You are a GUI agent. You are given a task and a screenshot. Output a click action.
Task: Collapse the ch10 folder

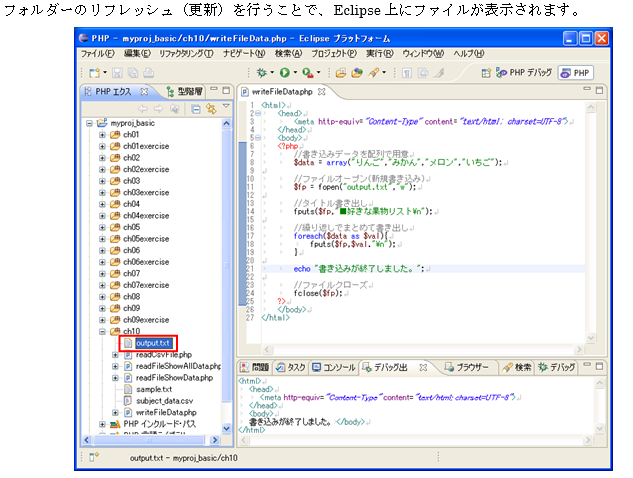102,331
